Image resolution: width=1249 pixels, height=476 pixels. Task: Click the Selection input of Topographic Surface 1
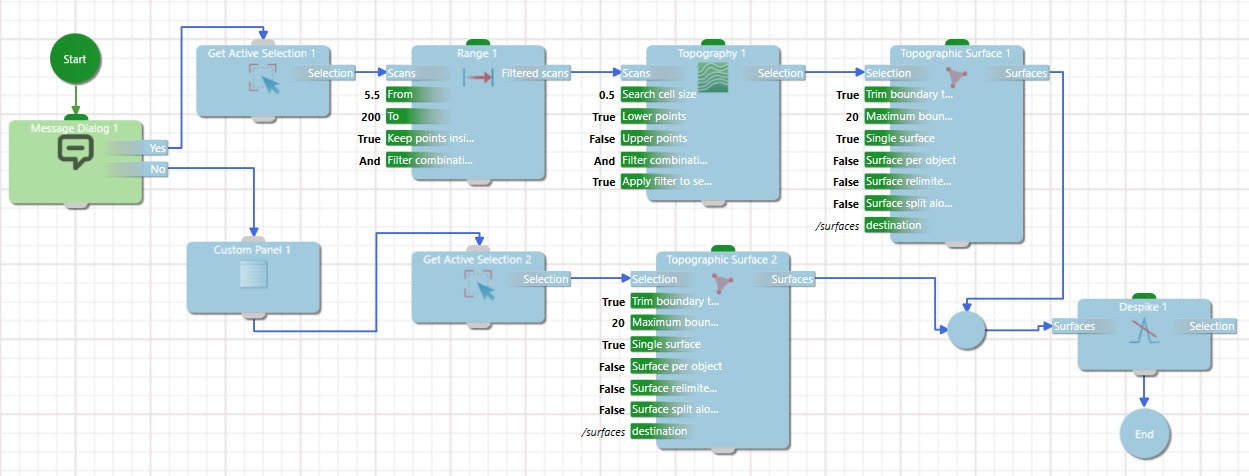(x=897, y=73)
